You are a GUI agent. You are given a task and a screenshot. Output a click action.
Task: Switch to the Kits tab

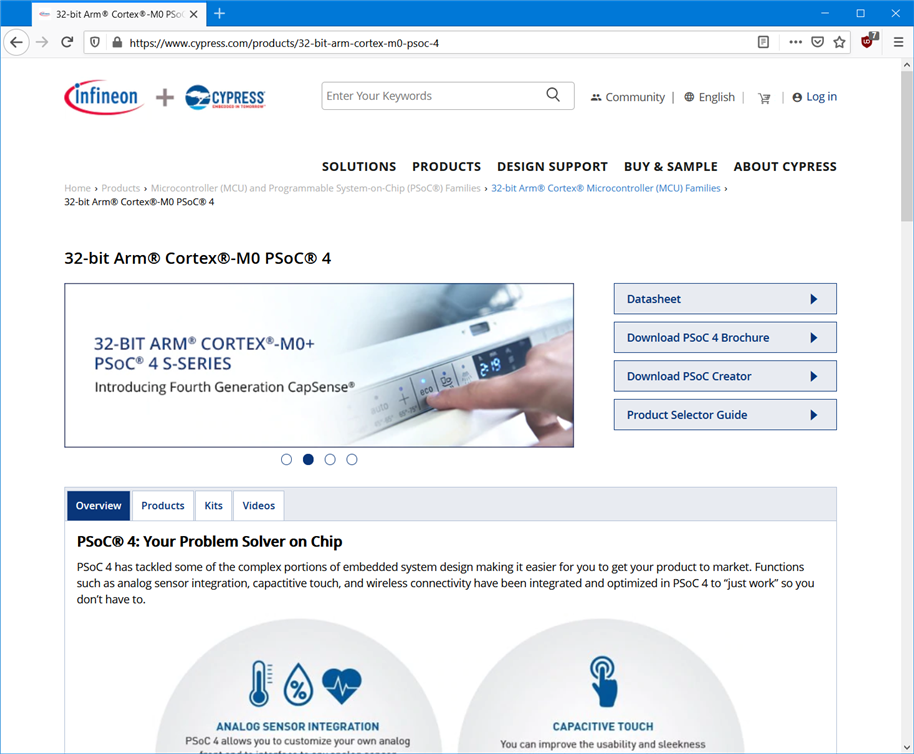[x=213, y=505]
